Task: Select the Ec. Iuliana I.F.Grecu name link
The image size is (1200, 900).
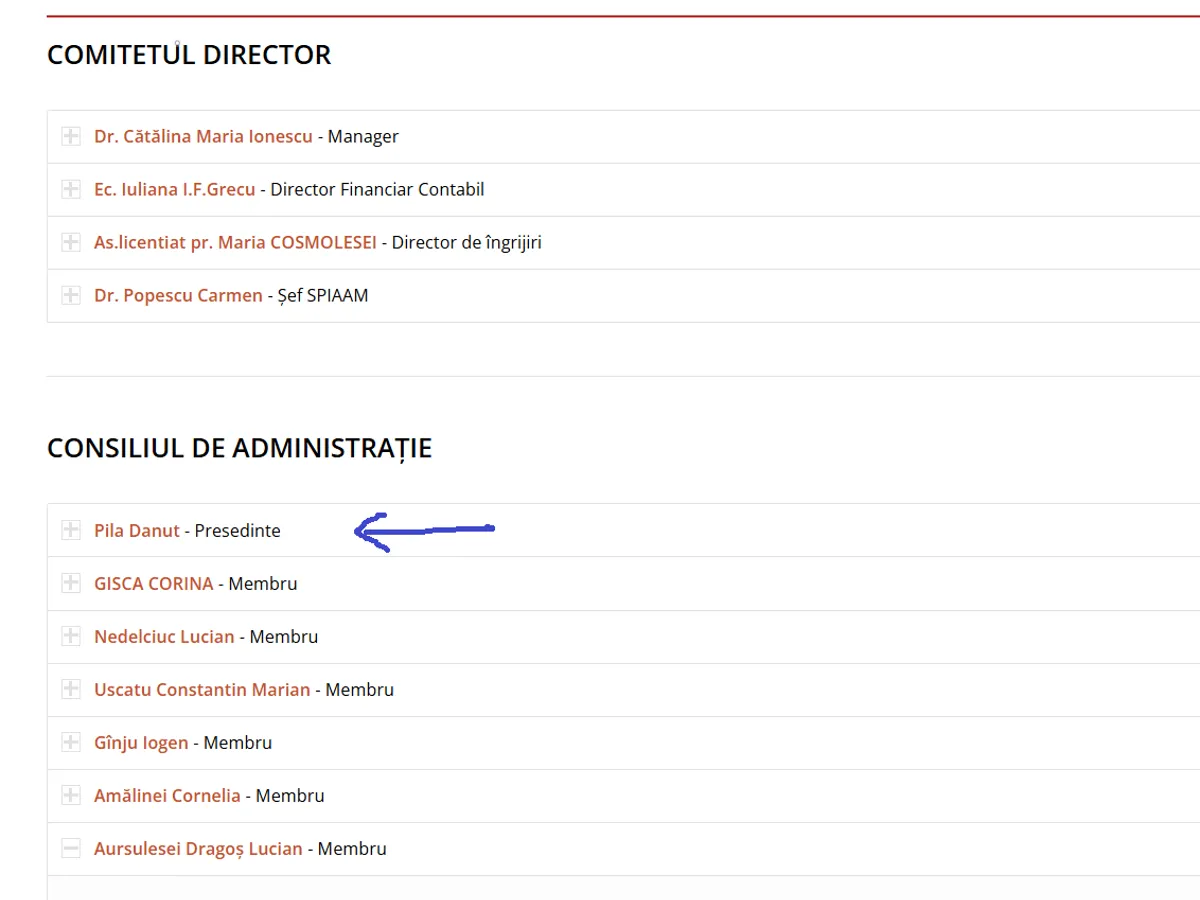Action: tap(174, 190)
